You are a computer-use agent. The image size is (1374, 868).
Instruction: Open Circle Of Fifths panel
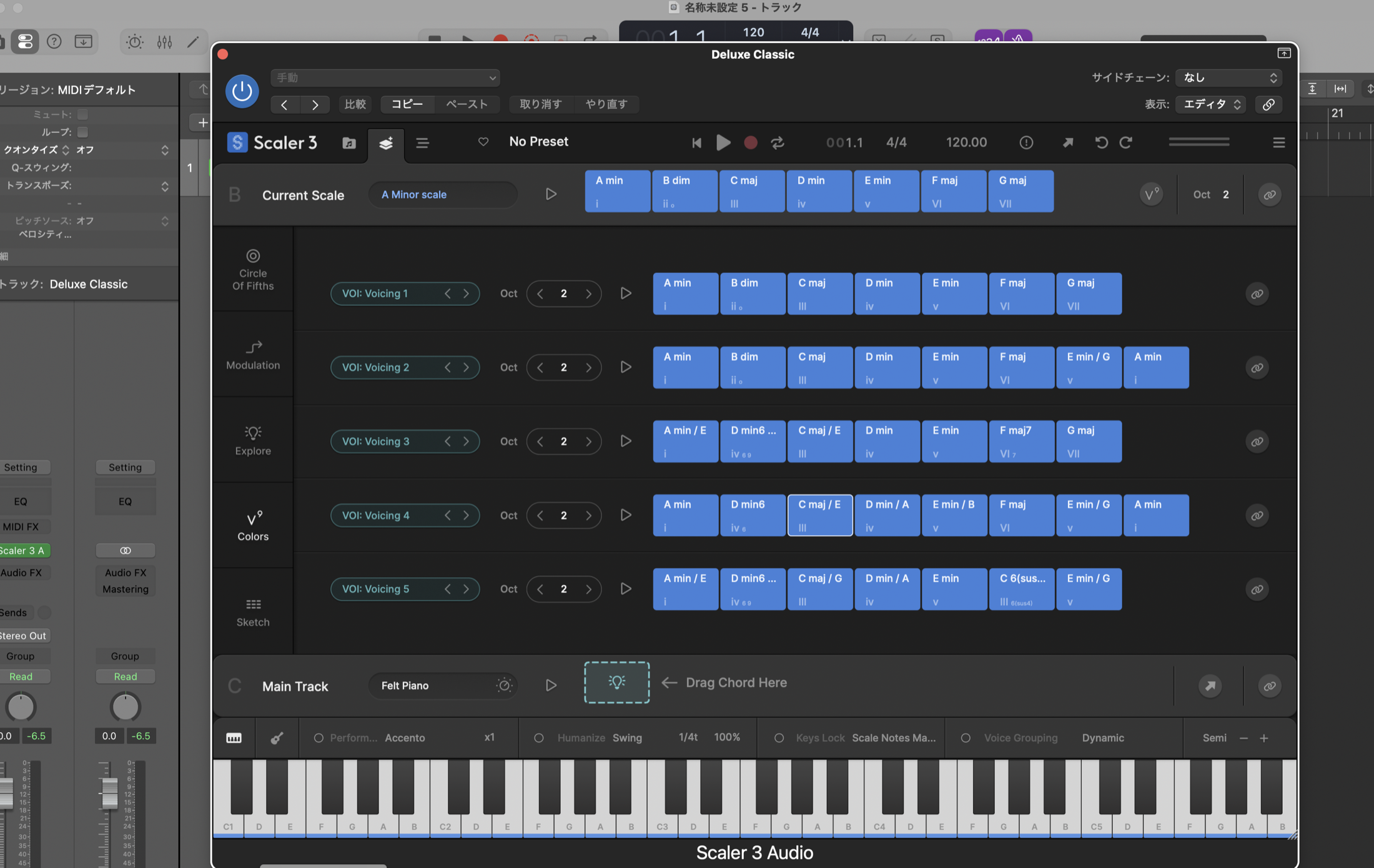(253, 270)
